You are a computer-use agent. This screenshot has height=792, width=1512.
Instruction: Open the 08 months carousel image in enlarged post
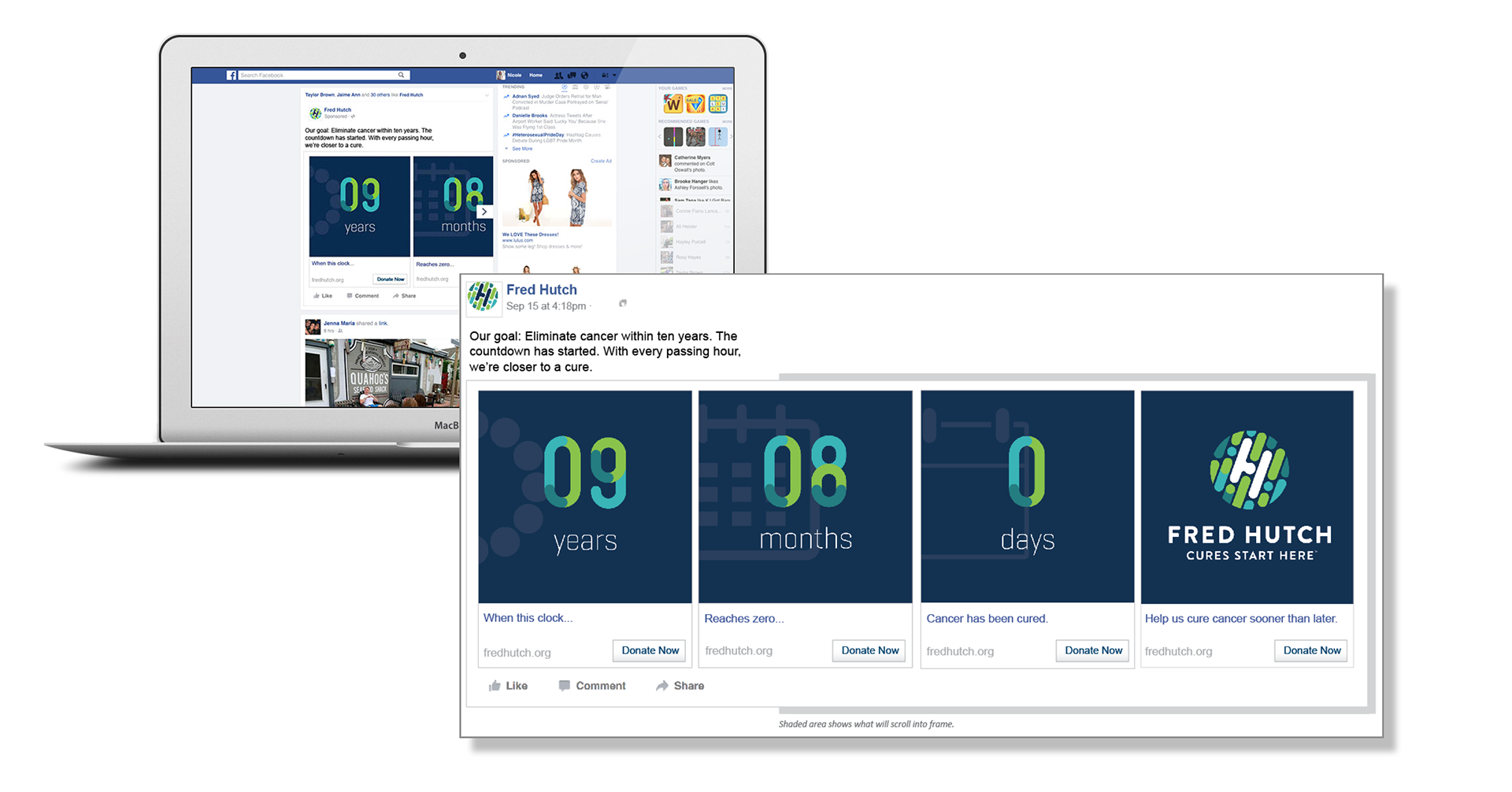805,497
